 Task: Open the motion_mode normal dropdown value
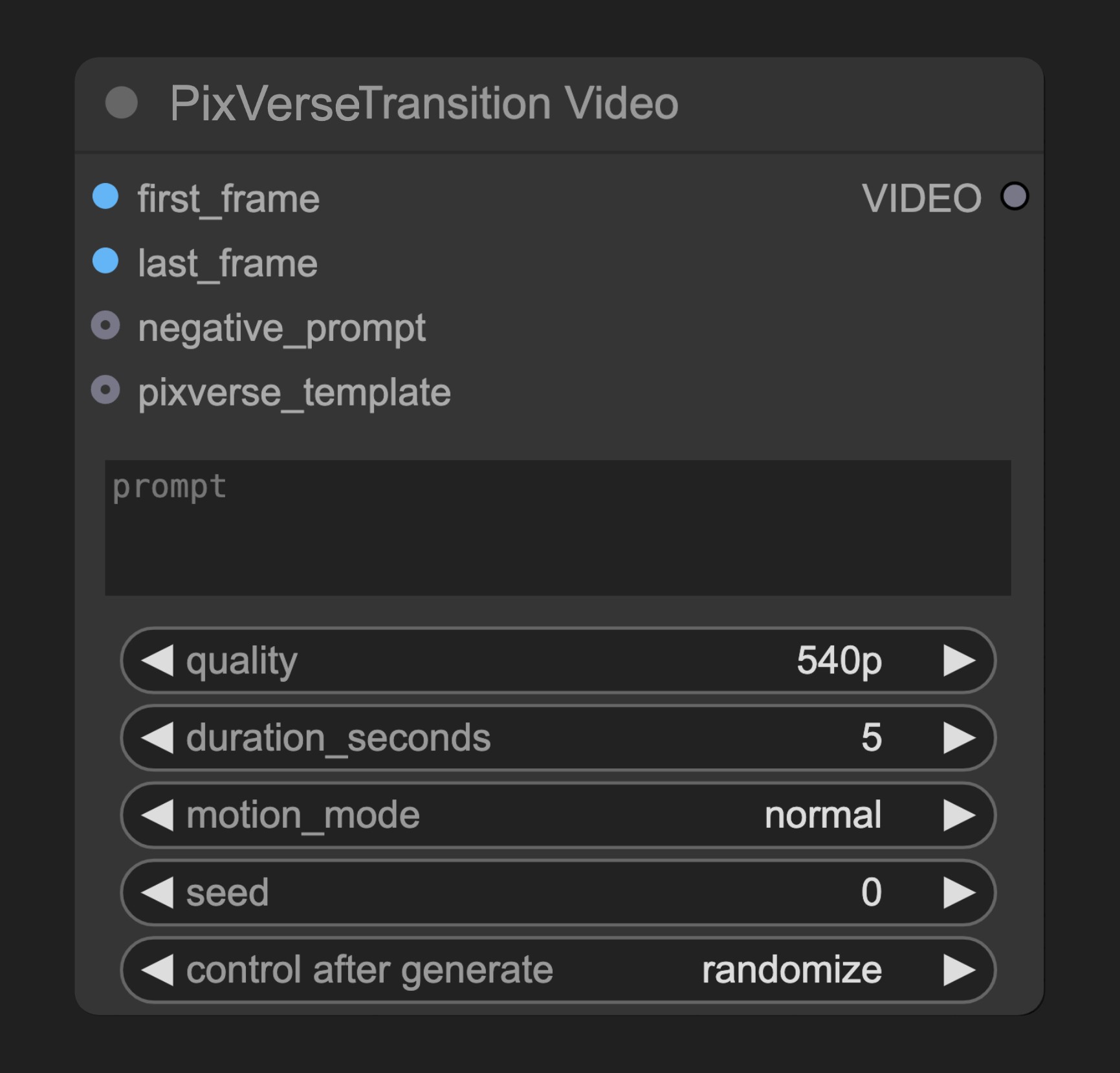pyautogui.click(x=823, y=815)
